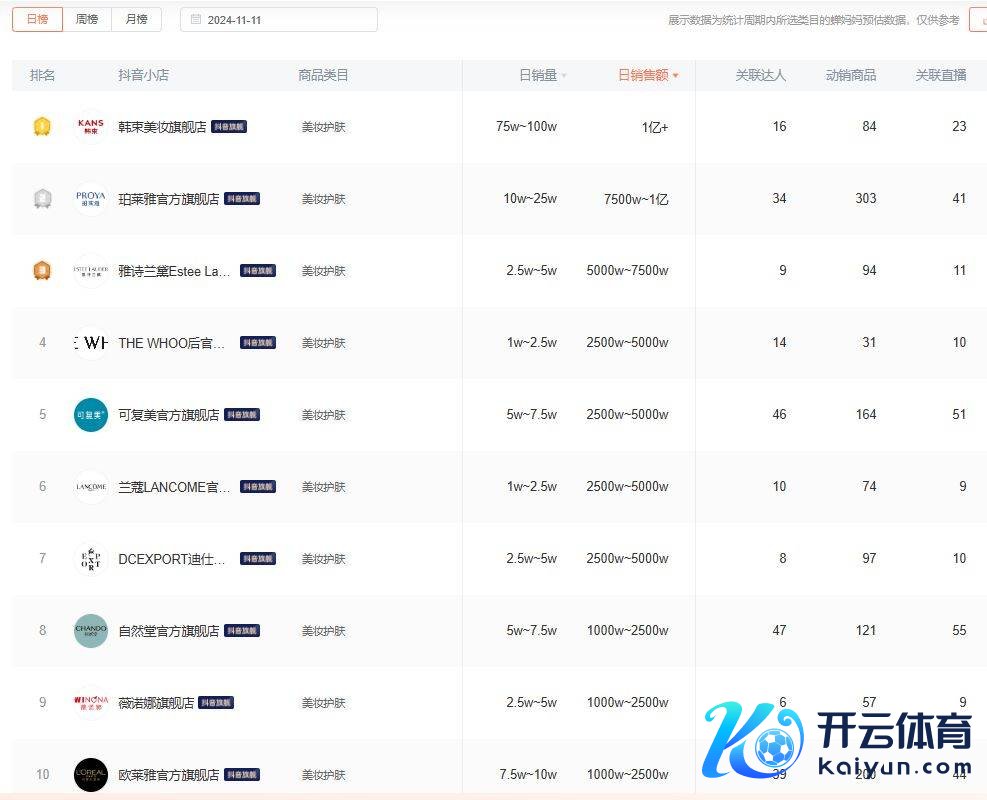Click the 商品类目 column header
987x800 pixels.
click(x=323, y=76)
